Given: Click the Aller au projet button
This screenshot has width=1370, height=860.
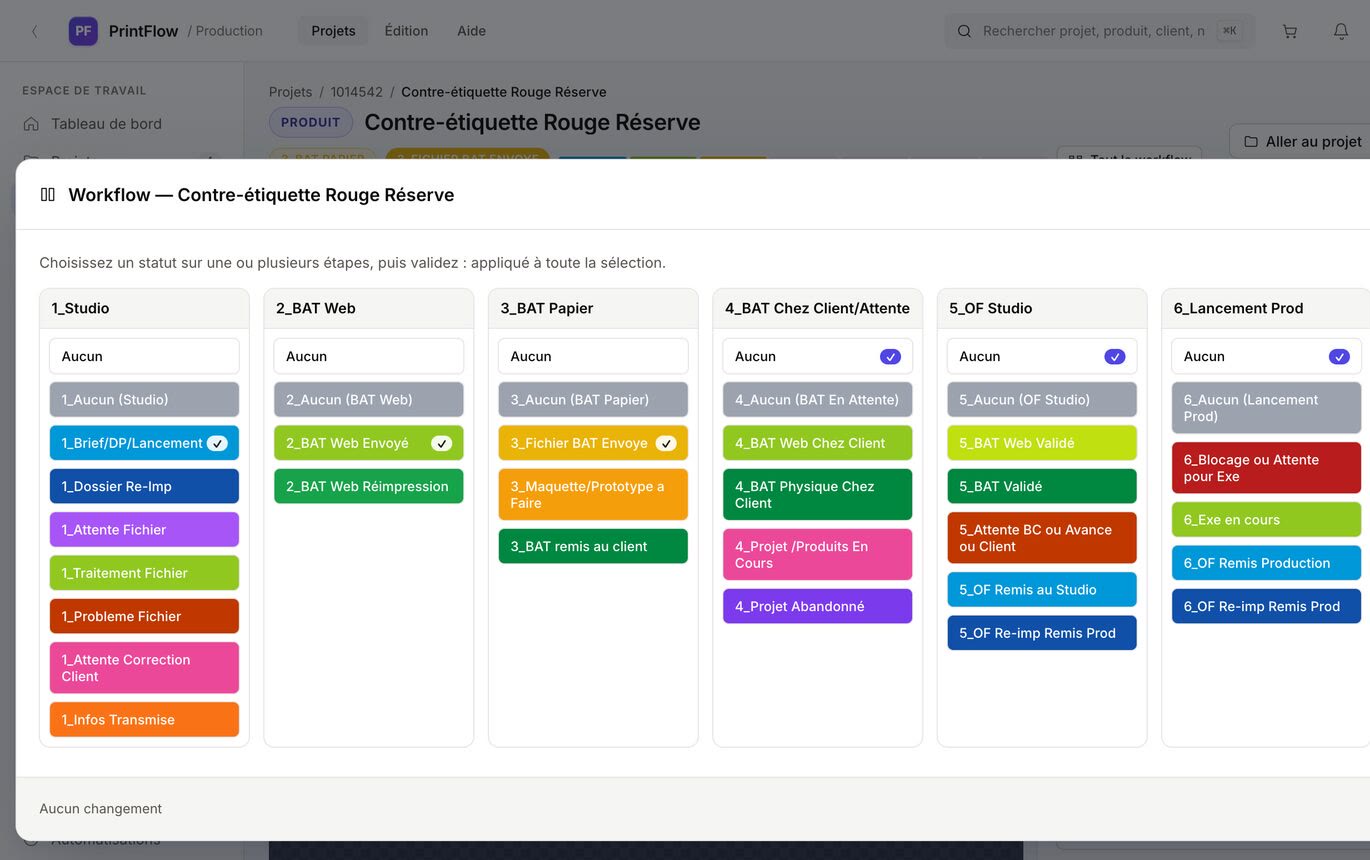Looking at the screenshot, I should click(1300, 142).
